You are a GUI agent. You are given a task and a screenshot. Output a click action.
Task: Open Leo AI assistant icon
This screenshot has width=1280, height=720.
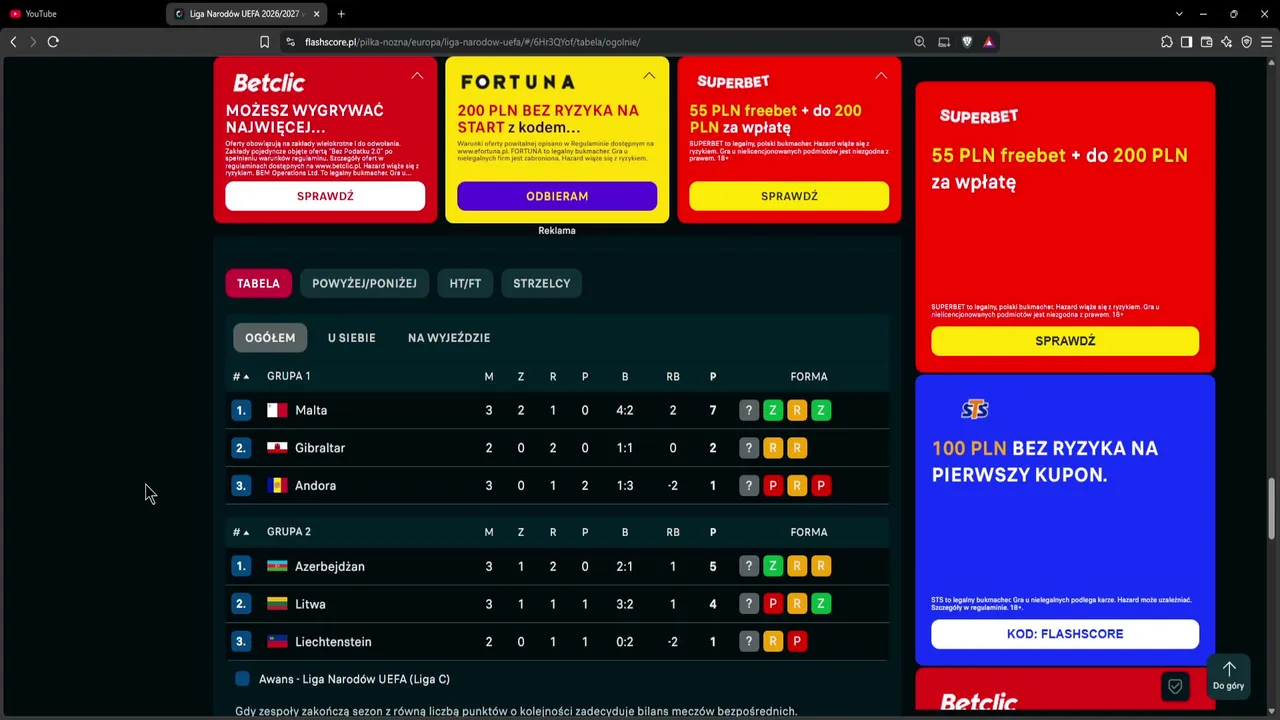[x=1227, y=42]
